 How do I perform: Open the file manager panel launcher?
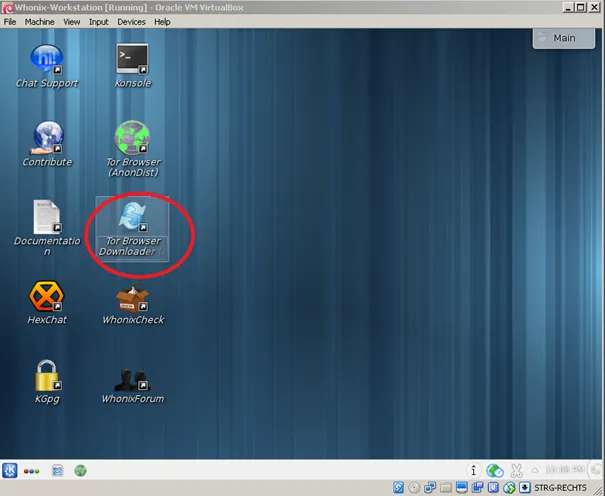(x=57, y=471)
